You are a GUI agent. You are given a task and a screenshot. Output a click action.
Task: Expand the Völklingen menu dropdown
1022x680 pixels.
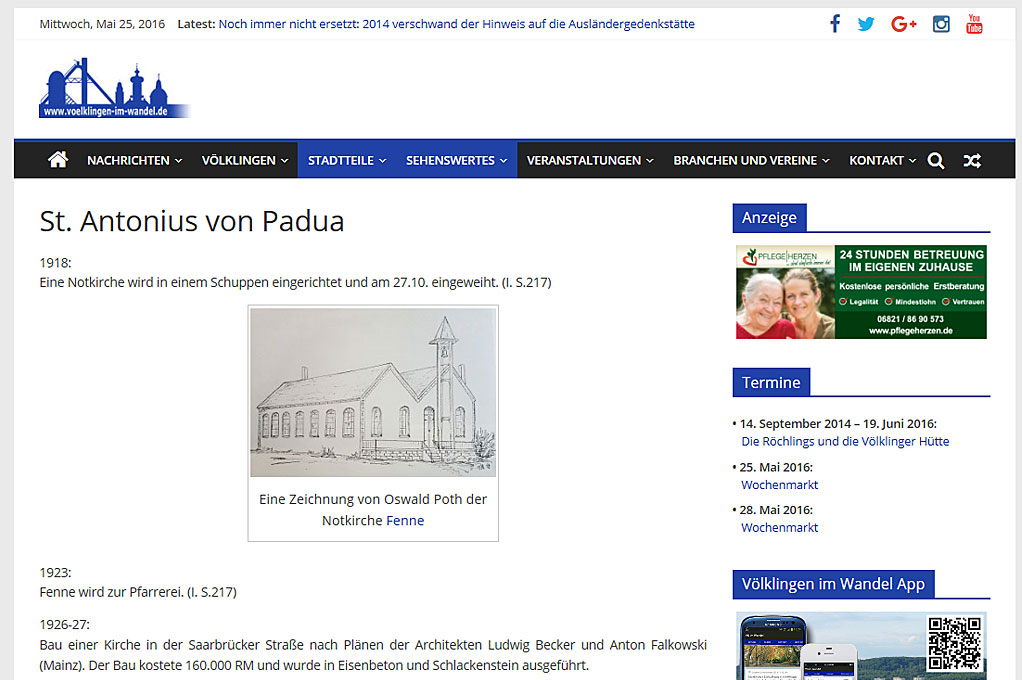(x=244, y=160)
